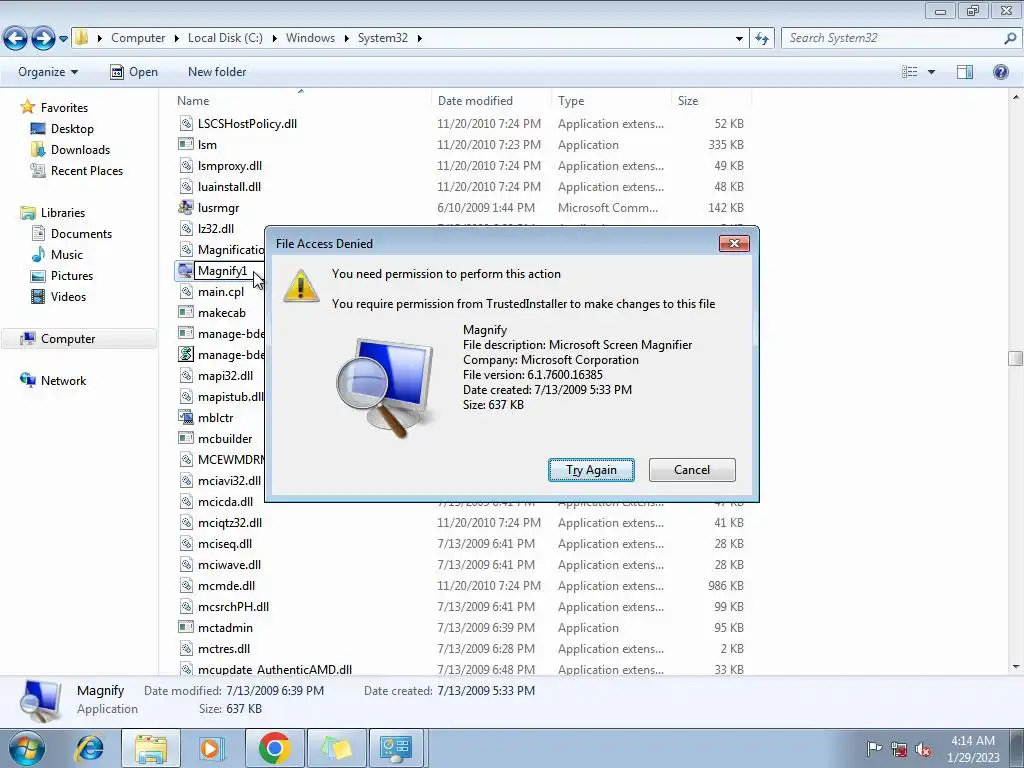Open Help with the question mark

pos(1000,72)
